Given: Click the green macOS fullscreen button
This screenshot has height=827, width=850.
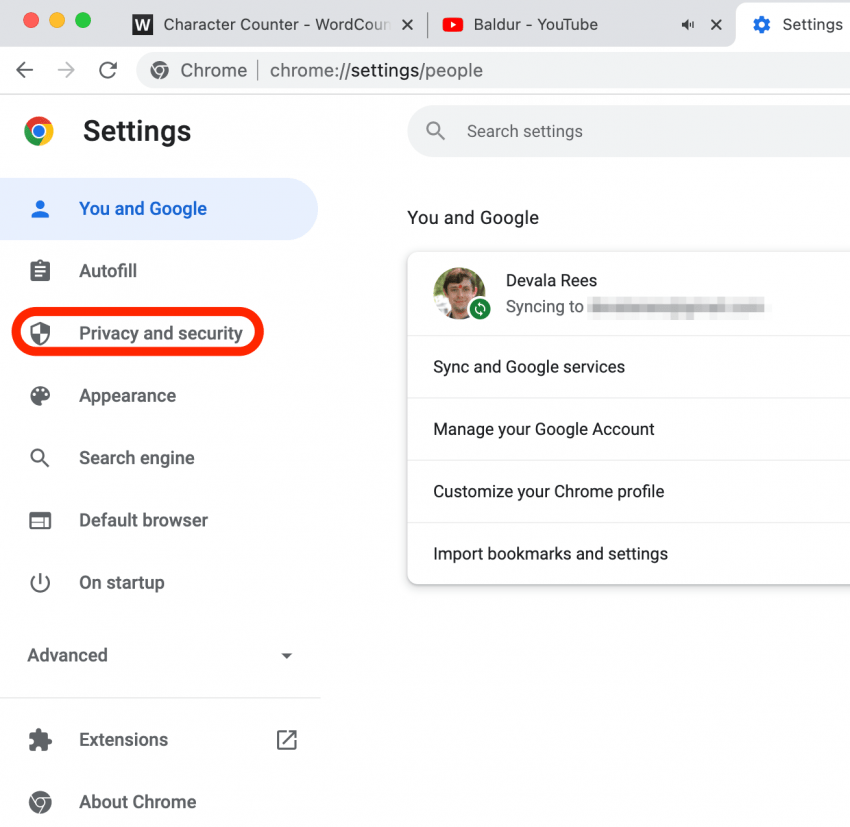Looking at the screenshot, I should pyautogui.click(x=83, y=21).
